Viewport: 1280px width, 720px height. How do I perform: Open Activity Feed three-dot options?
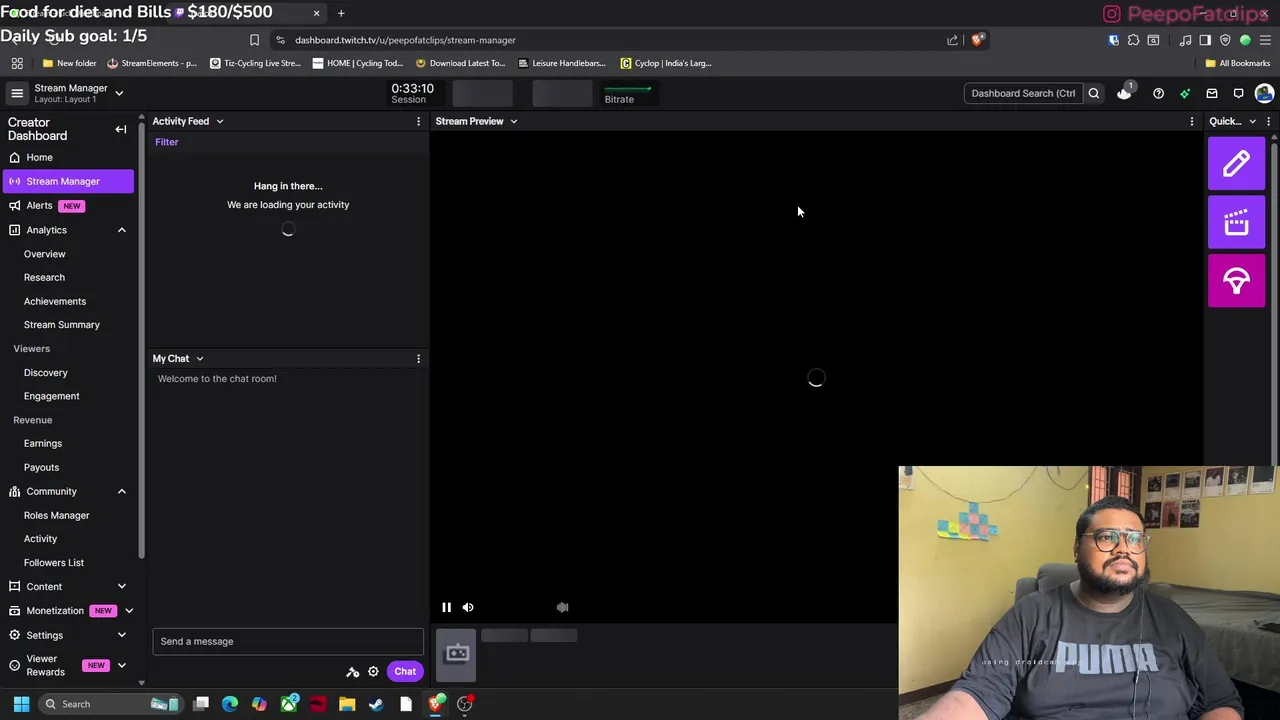[418, 121]
